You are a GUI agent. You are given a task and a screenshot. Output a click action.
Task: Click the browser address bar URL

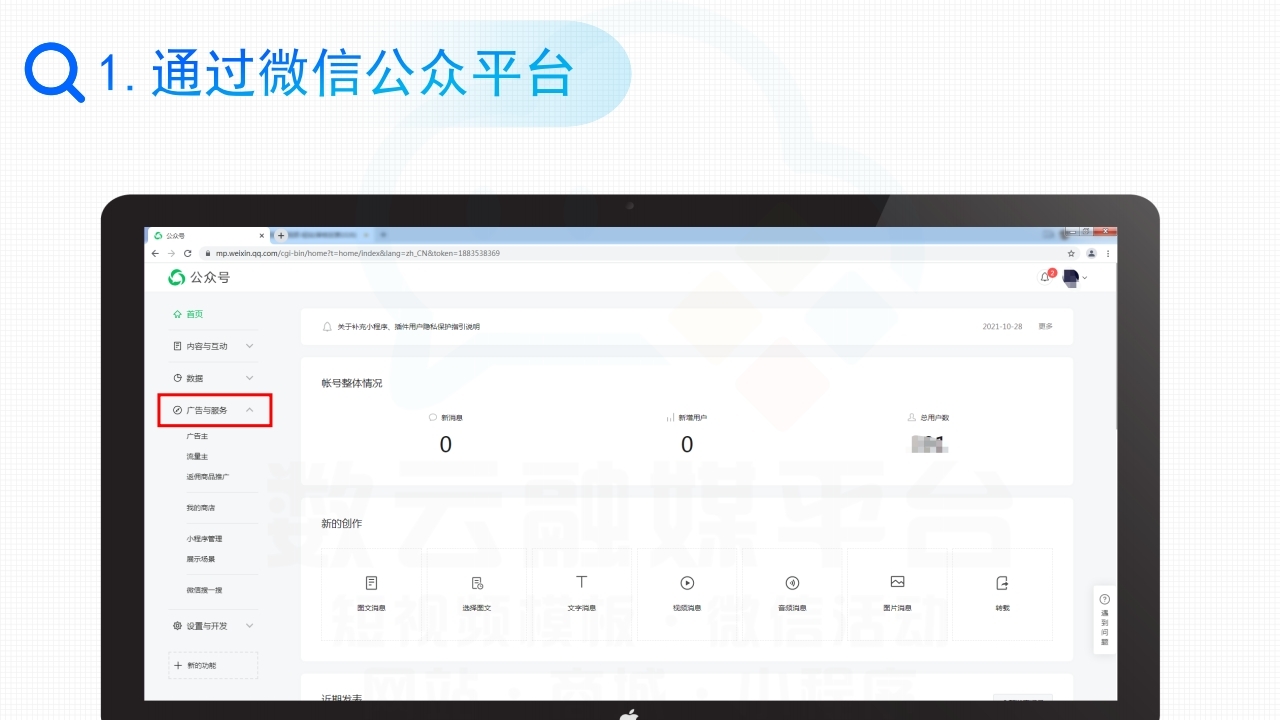pos(357,253)
